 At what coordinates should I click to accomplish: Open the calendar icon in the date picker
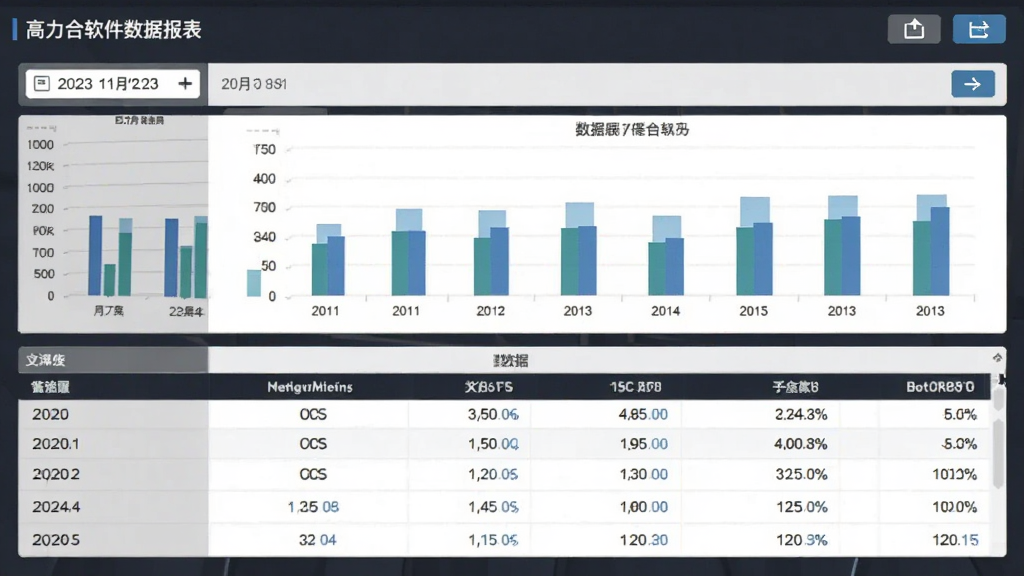tap(42, 84)
